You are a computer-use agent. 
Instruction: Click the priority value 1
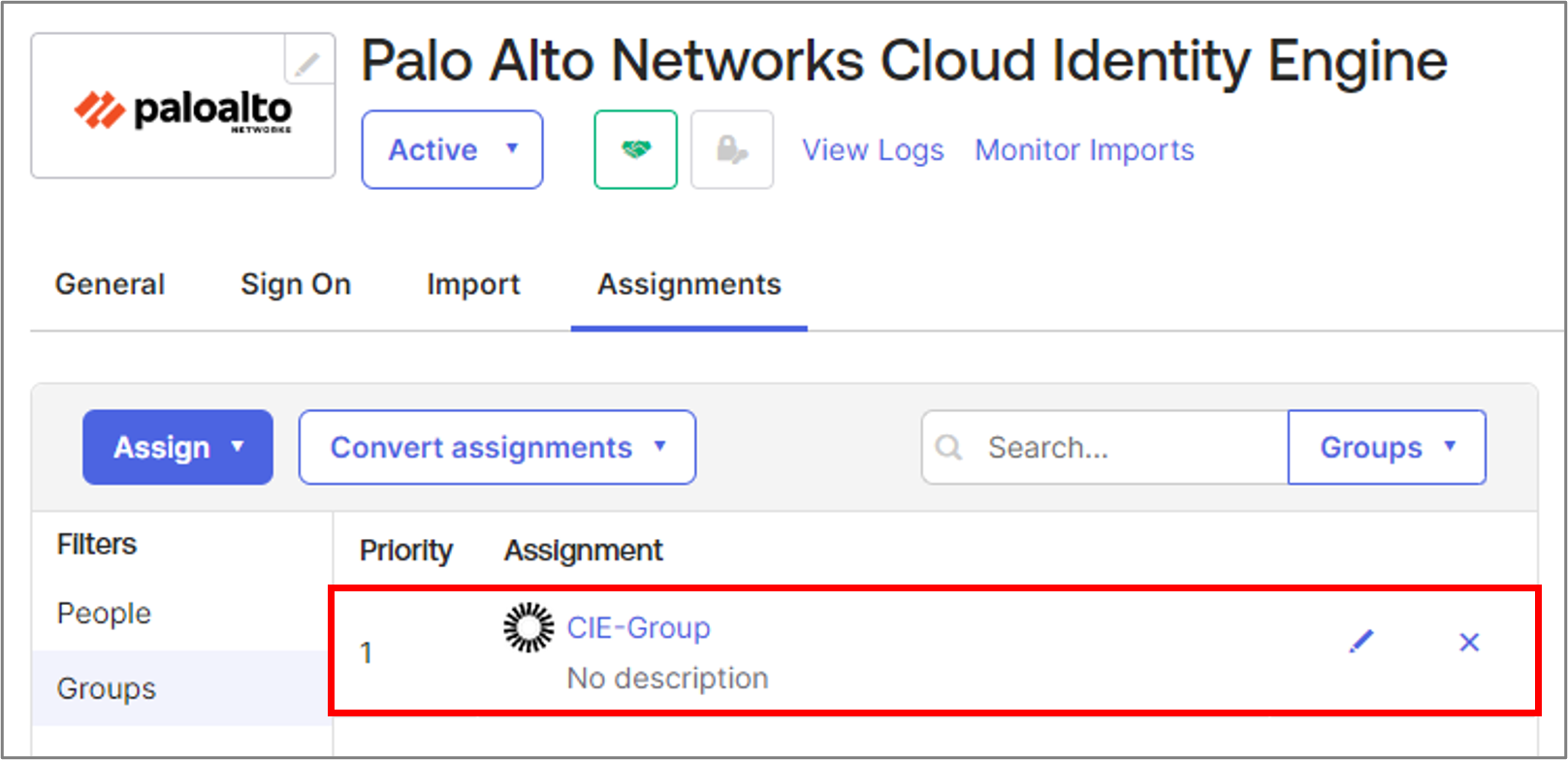367,652
